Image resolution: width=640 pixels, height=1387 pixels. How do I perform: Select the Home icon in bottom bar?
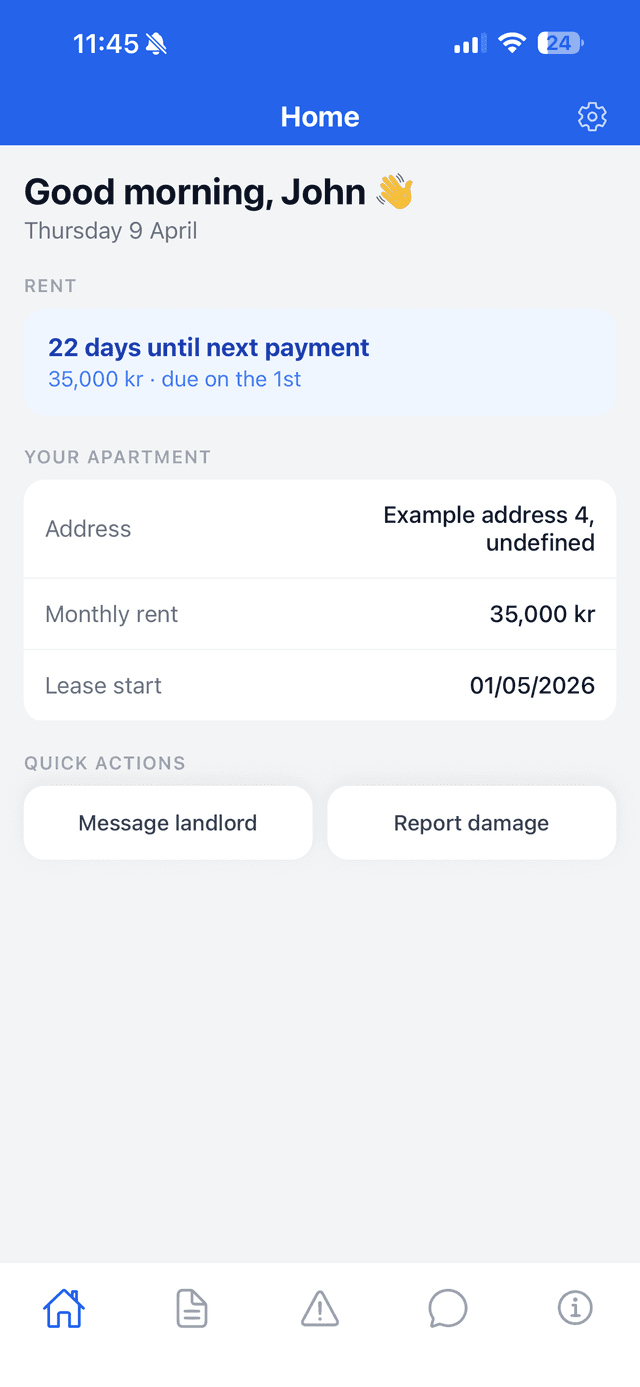pyautogui.click(x=64, y=1308)
